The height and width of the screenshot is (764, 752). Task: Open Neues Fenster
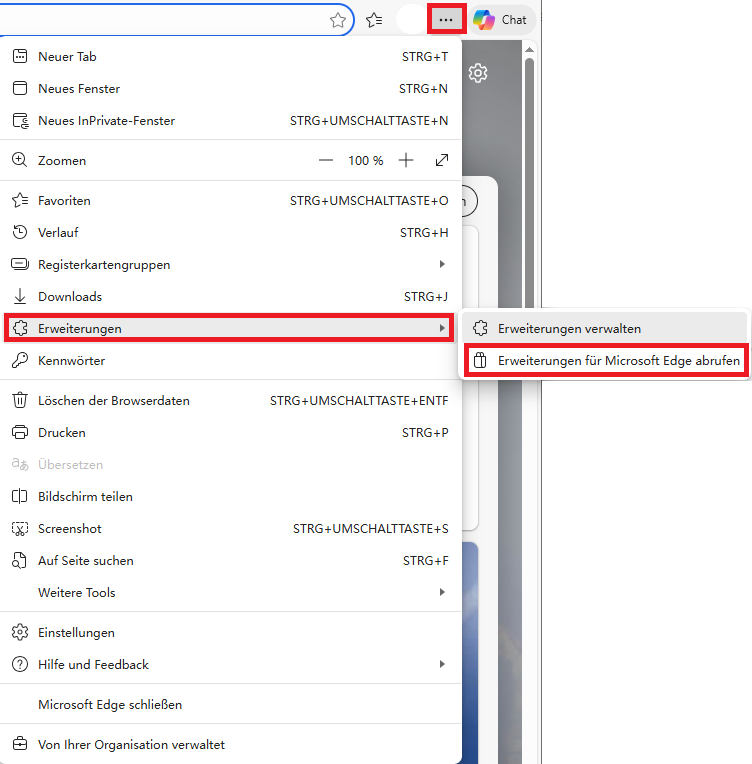coord(231,89)
